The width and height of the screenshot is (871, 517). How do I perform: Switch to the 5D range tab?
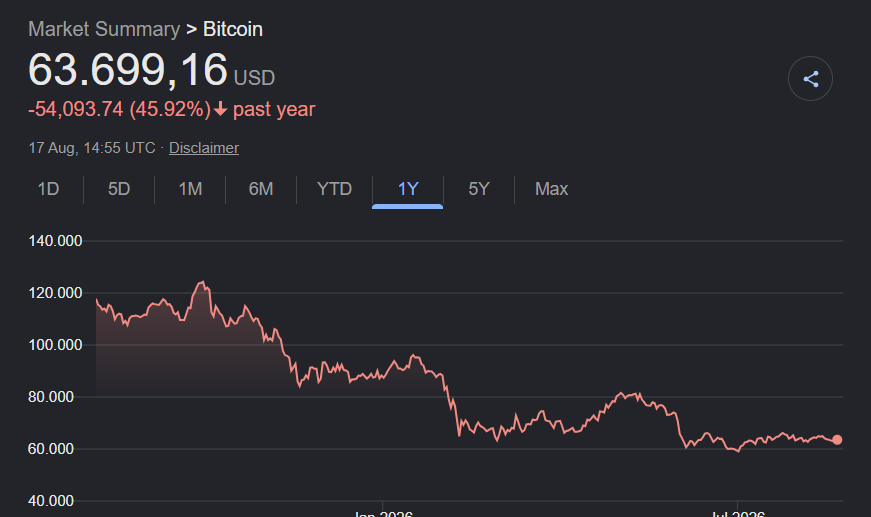point(119,189)
